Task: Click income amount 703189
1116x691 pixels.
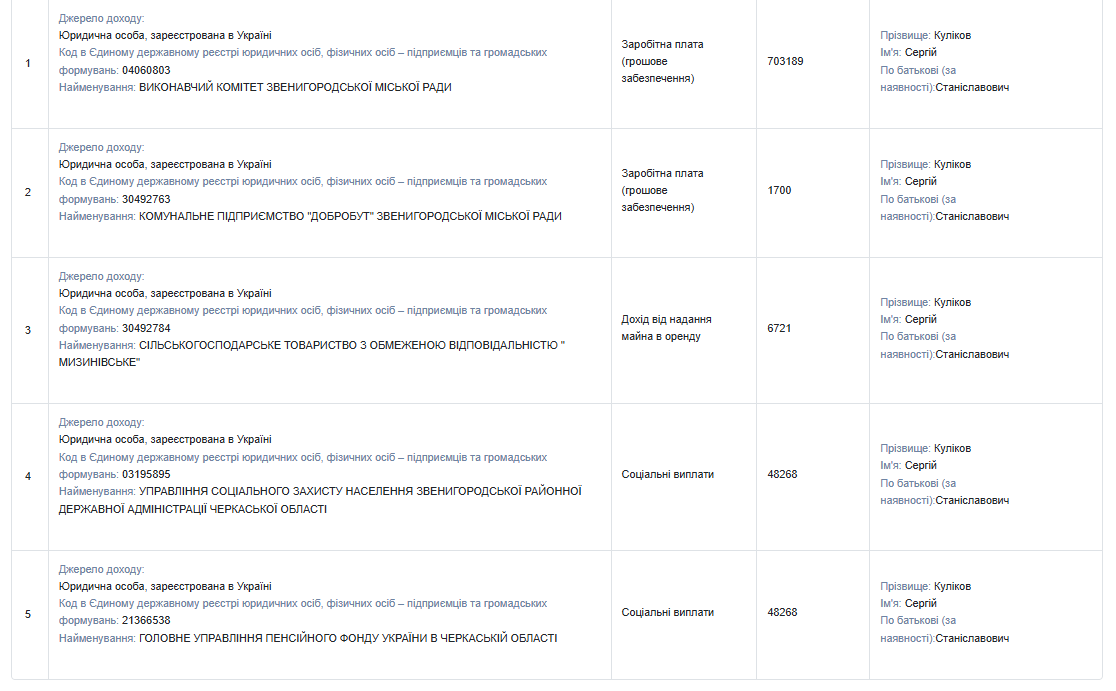Action: click(785, 61)
